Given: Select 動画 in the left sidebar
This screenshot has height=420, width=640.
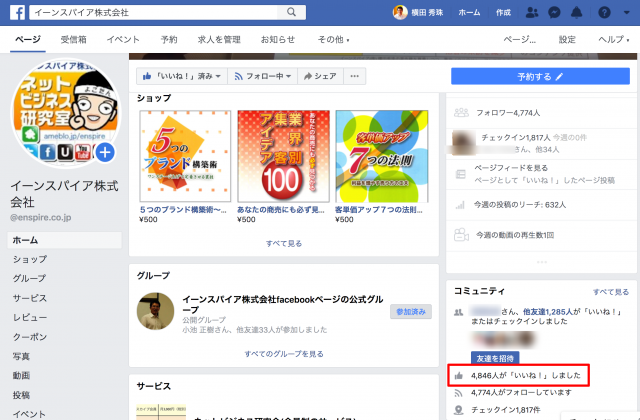Looking at the screenshot, I should [21, 376].
